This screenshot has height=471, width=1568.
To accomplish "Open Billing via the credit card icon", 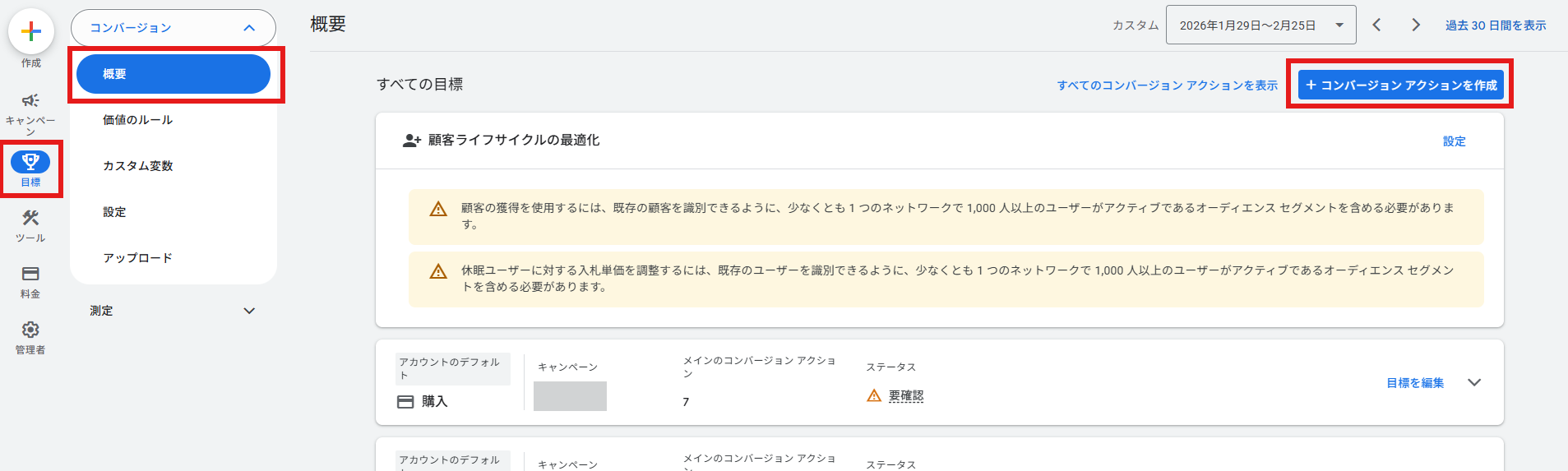I will point(30,274).
